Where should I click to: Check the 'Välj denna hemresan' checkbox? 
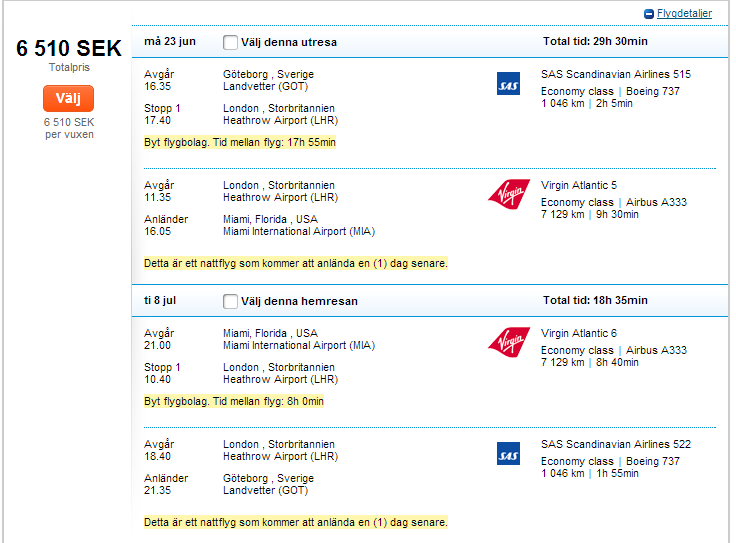point(231,300)
